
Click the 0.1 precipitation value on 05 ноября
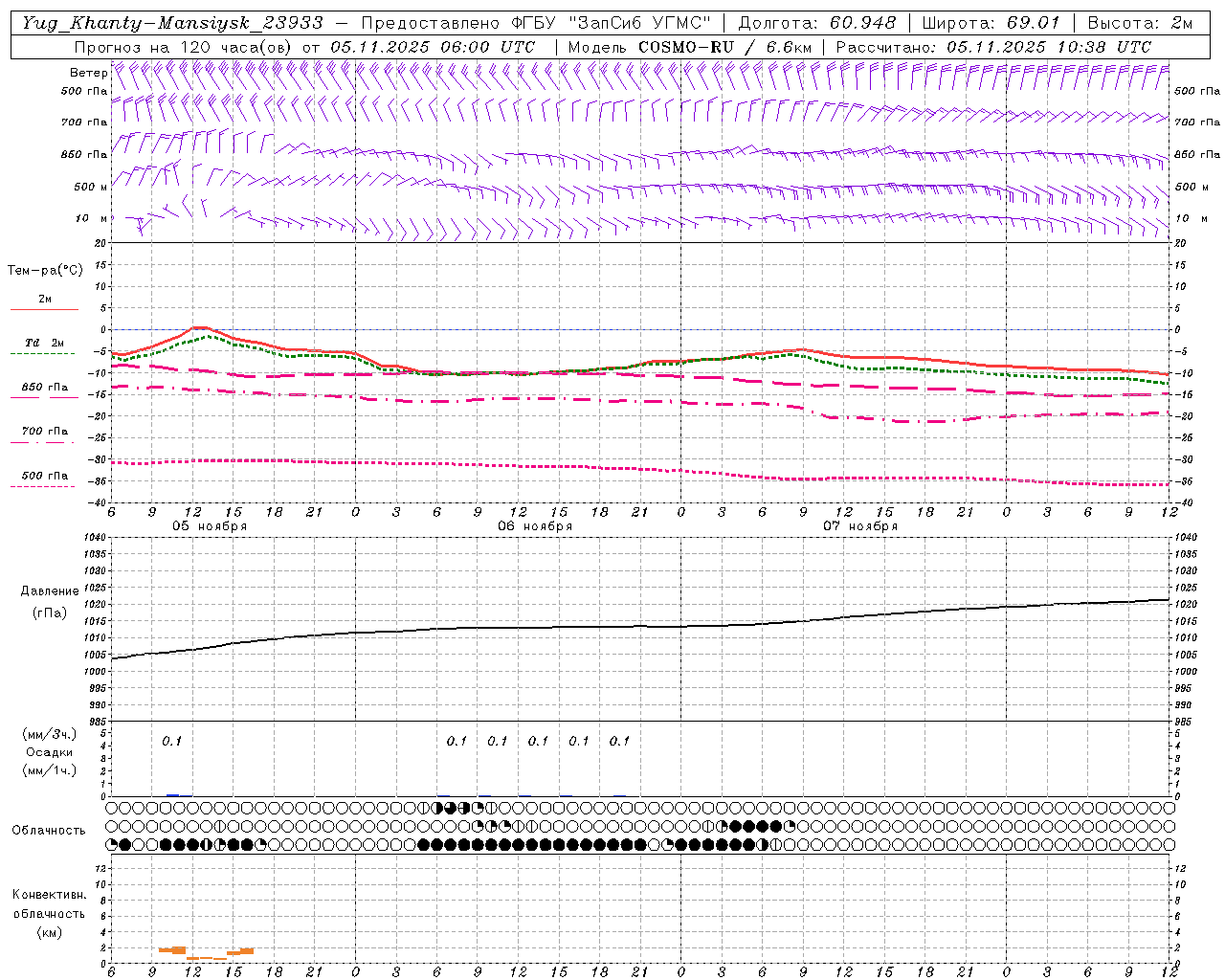[171, 741]
